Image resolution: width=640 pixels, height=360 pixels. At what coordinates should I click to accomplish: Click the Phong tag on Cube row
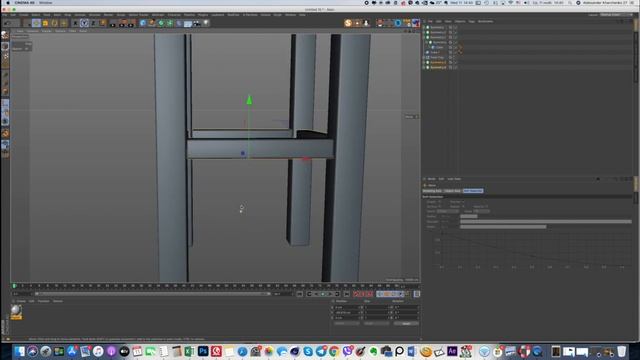point(460,47)
